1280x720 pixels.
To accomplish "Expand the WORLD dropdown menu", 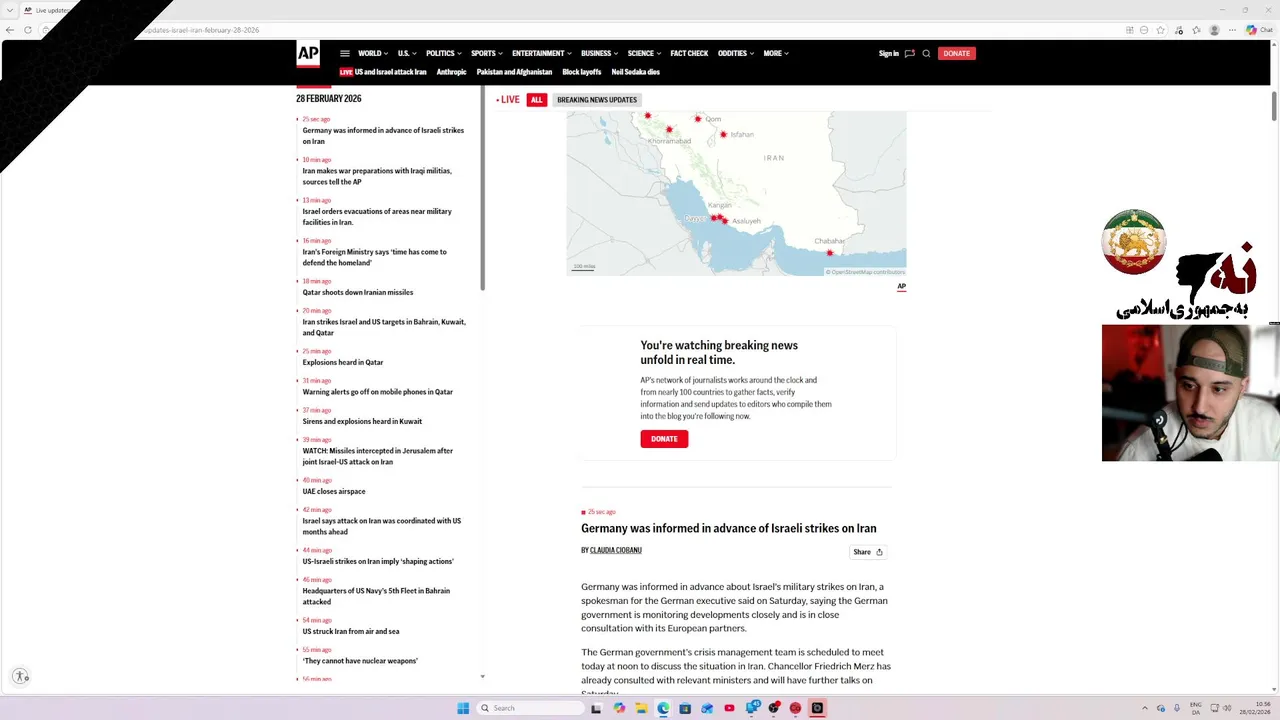I will 373,54.
